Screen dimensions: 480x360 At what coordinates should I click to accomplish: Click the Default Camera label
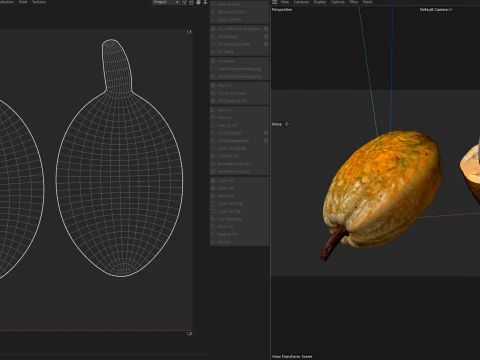tap(436, 10)
